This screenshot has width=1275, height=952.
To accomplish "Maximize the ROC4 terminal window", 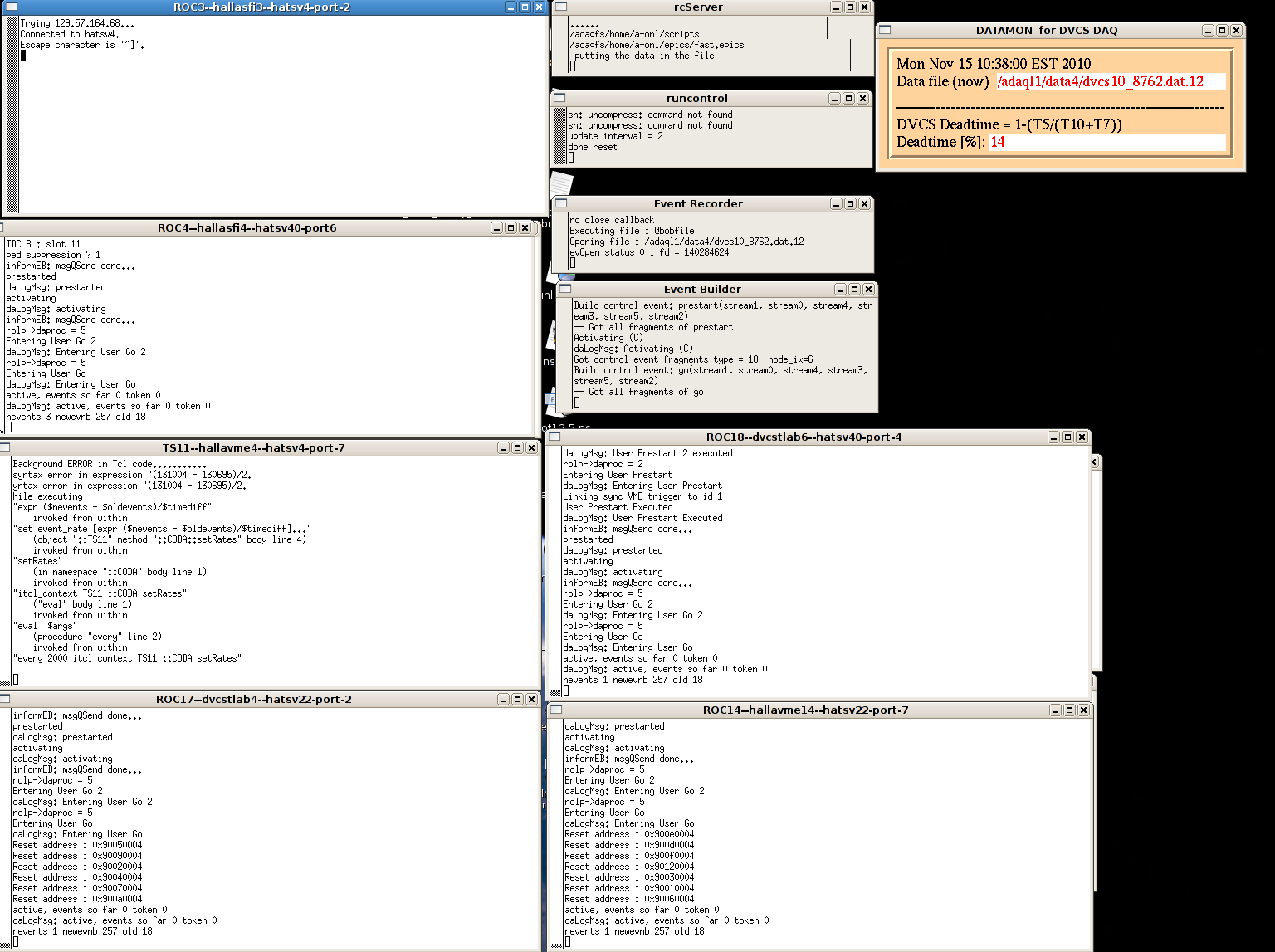I will pyautogui.click(x=510, y=227).
